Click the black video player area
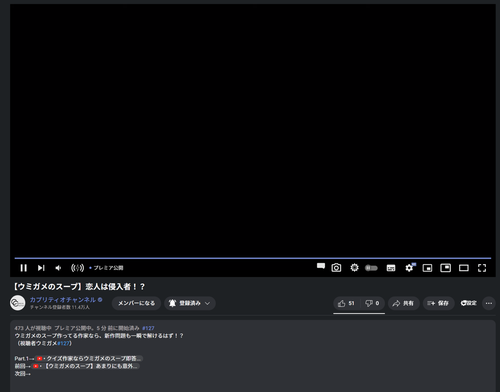The height and width of the screenshot is (392, 500). 253,130
